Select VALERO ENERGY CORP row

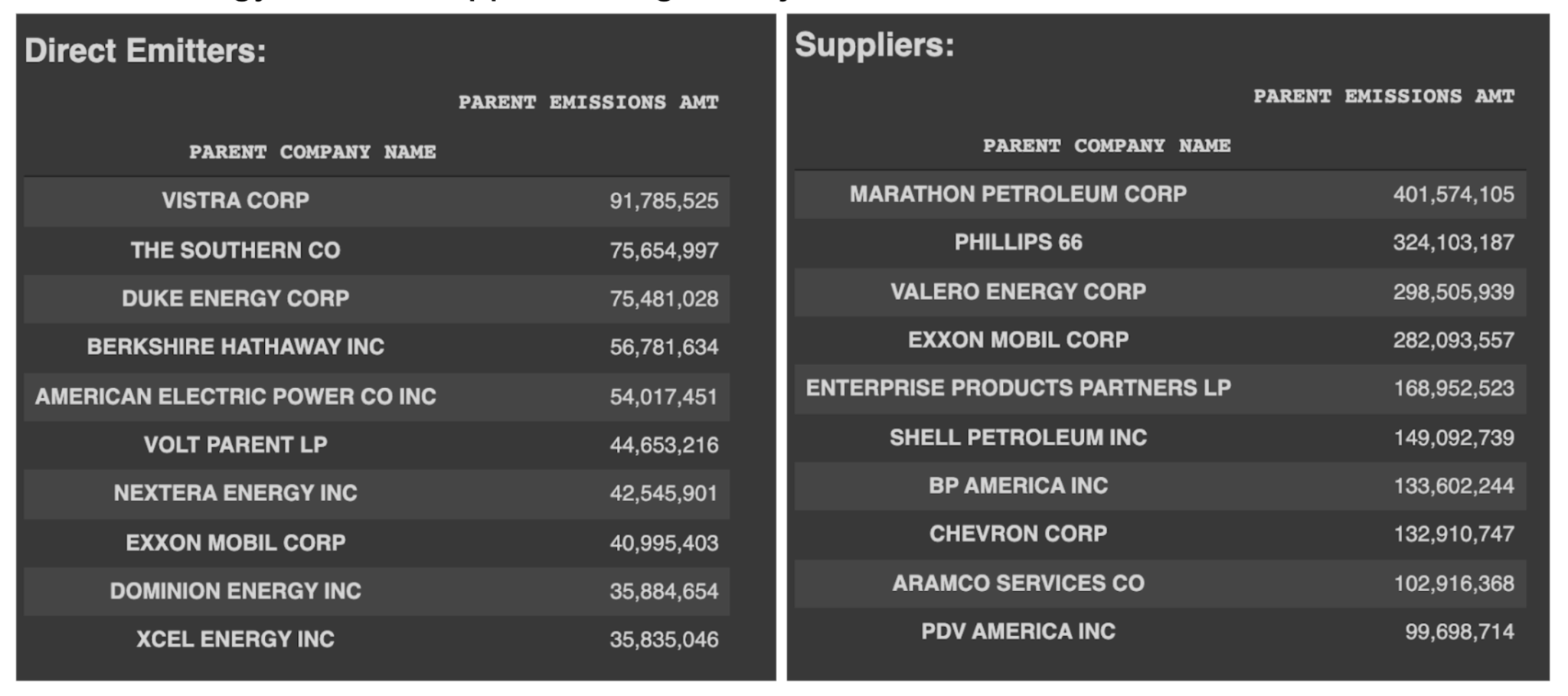[1160, 292]
